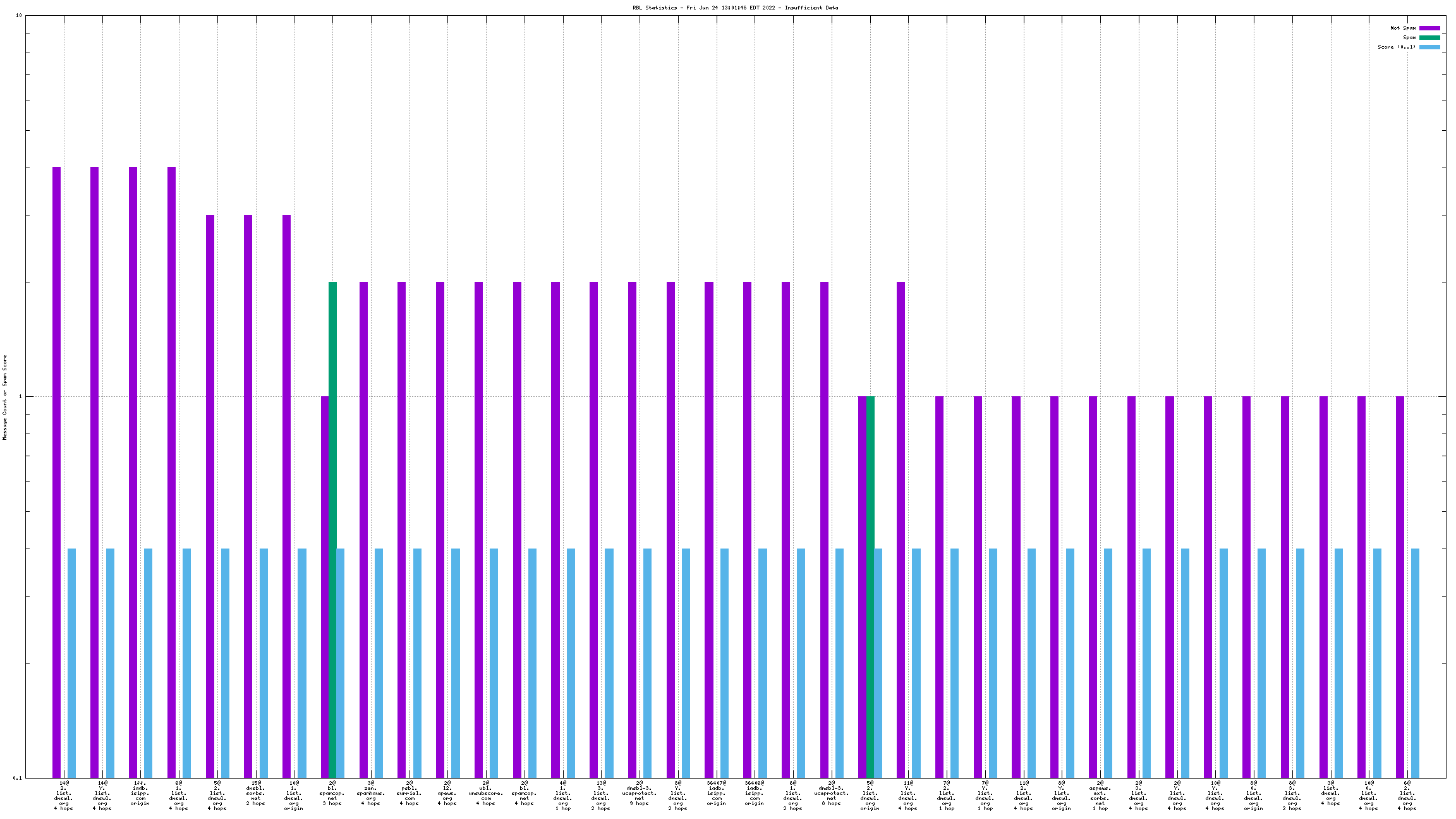Click the zen.spamhaus.org x-axis label
This screenshot has height=819, width=1456.
371,794
